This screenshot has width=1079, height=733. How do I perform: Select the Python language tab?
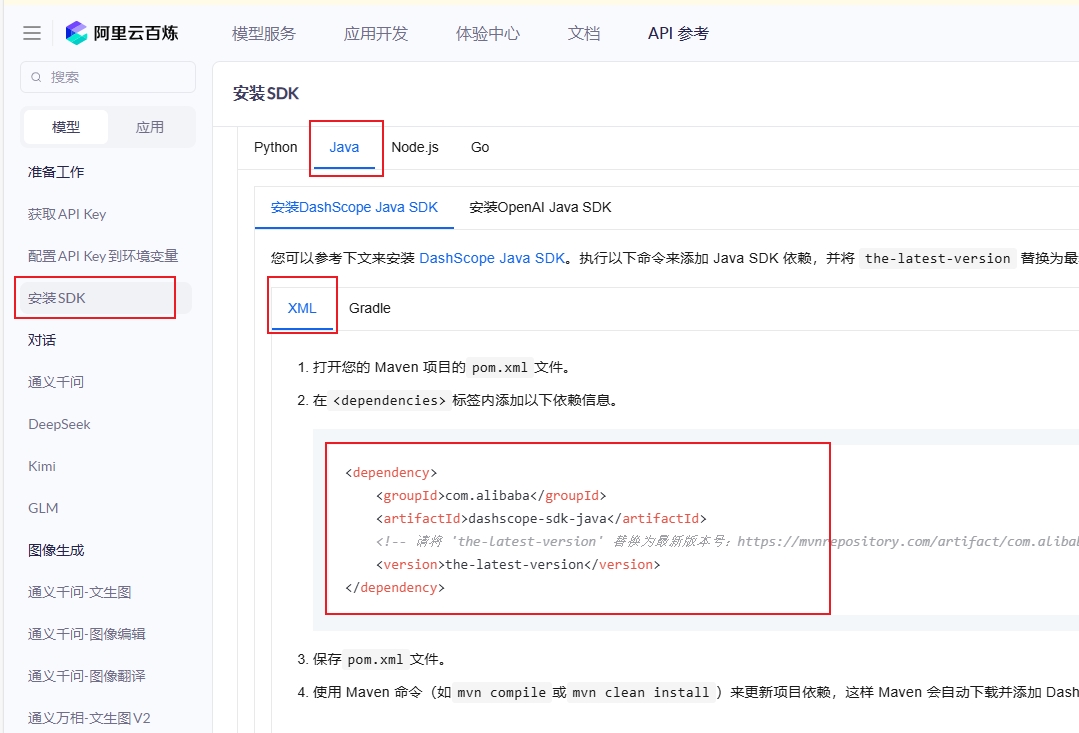tap(275, 147)
